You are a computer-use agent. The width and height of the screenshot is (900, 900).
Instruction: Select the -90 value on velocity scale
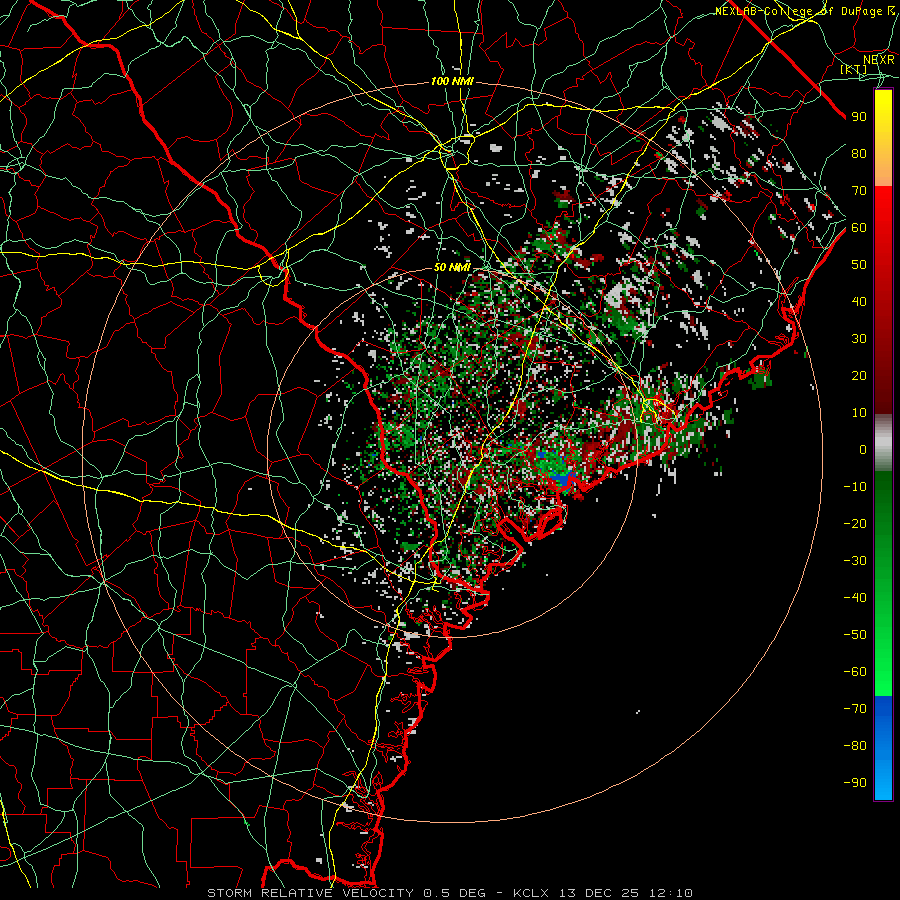coord(855,783)
